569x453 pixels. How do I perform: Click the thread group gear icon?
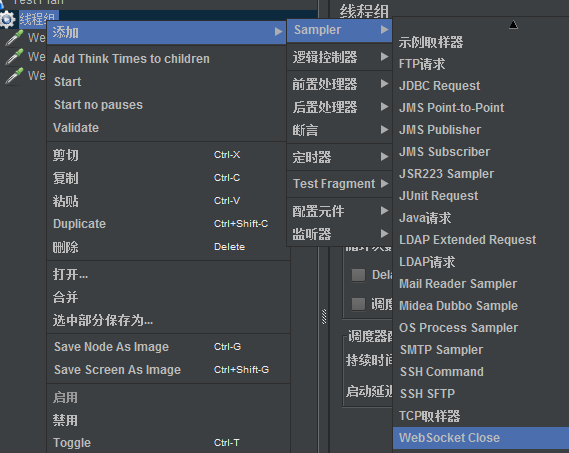pyautogui.click(x=7, y=19)
